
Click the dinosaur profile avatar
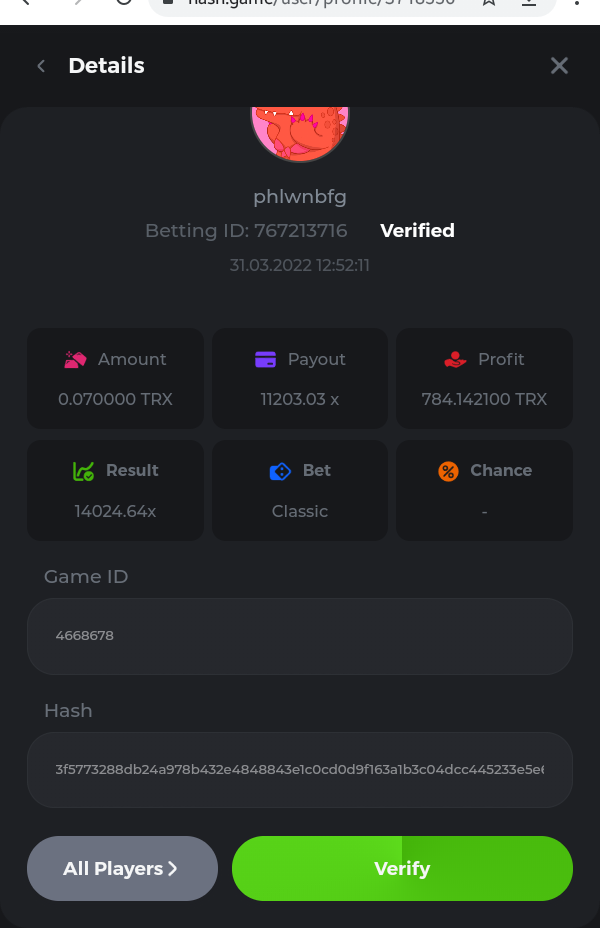click(x=299, y=132)
